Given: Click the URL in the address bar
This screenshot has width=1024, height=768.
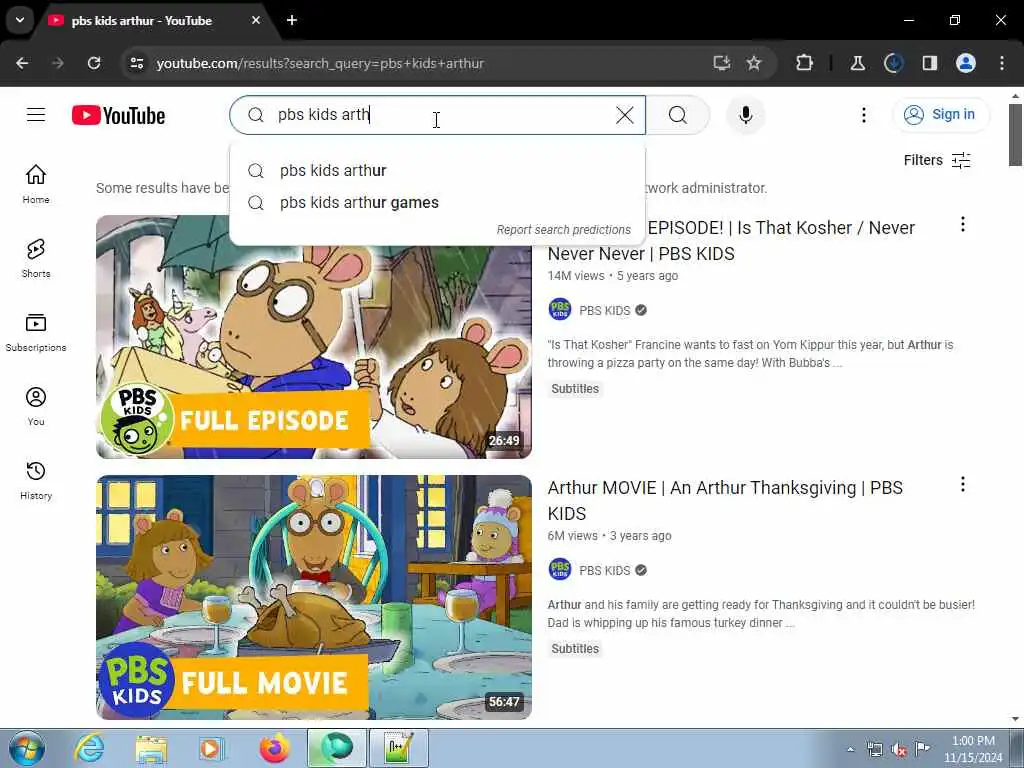Looking at the screenshot, I should coord(320,63).
